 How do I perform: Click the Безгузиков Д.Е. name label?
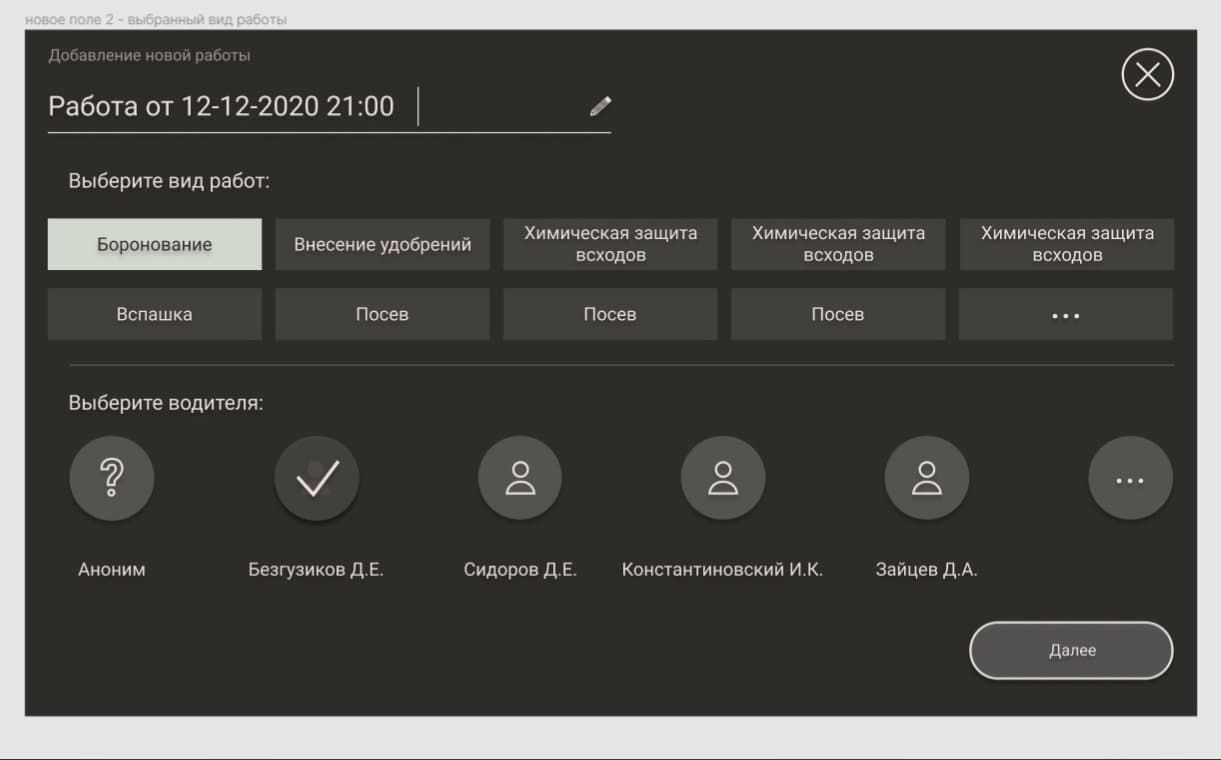(x=316, y=570)
